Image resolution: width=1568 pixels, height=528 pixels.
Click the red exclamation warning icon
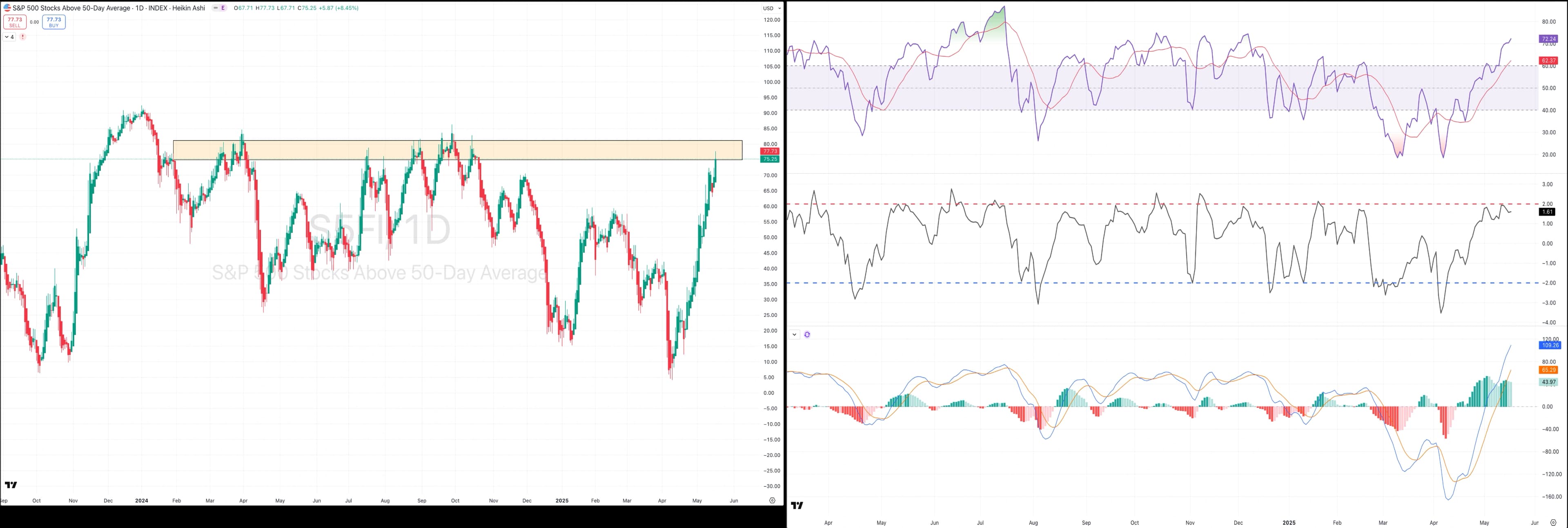[x=22, y=37]
